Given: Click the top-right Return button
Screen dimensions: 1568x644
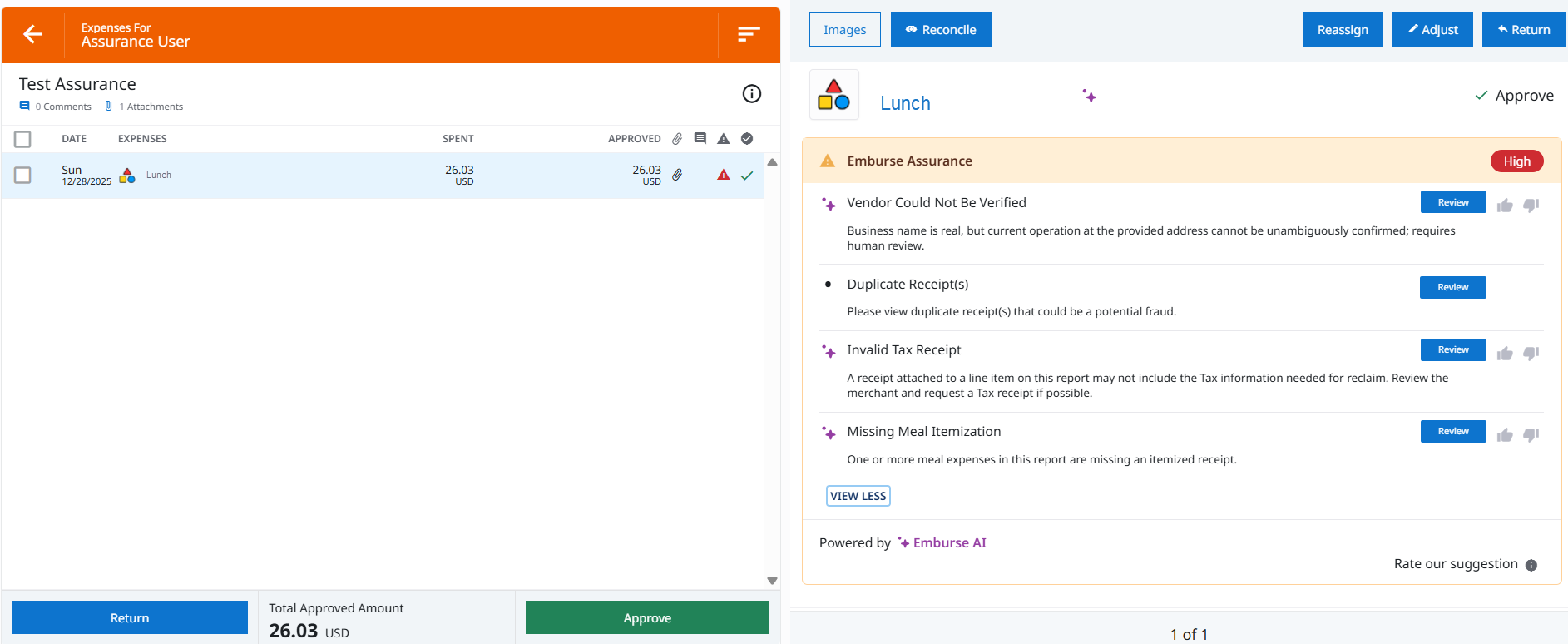Looking at the screenshot, I should pos(1524,30).
